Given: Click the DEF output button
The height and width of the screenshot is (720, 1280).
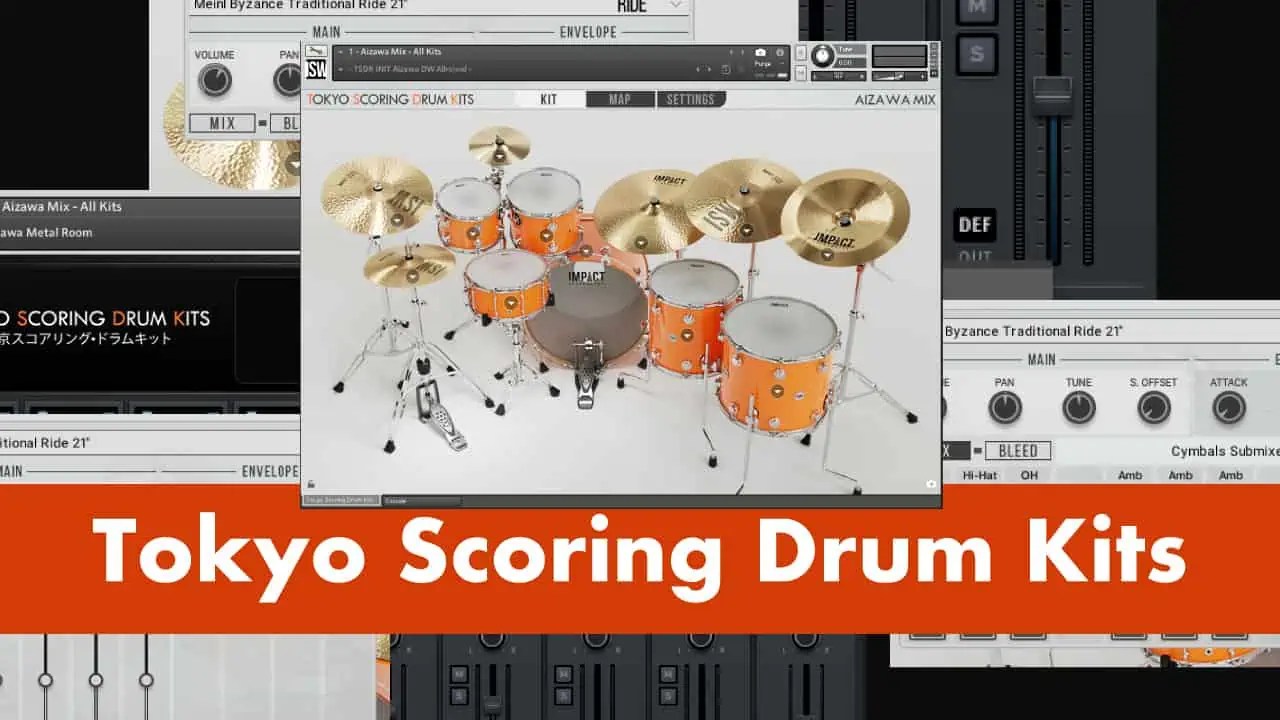Looking at the screenshot, I should point(974,225).
